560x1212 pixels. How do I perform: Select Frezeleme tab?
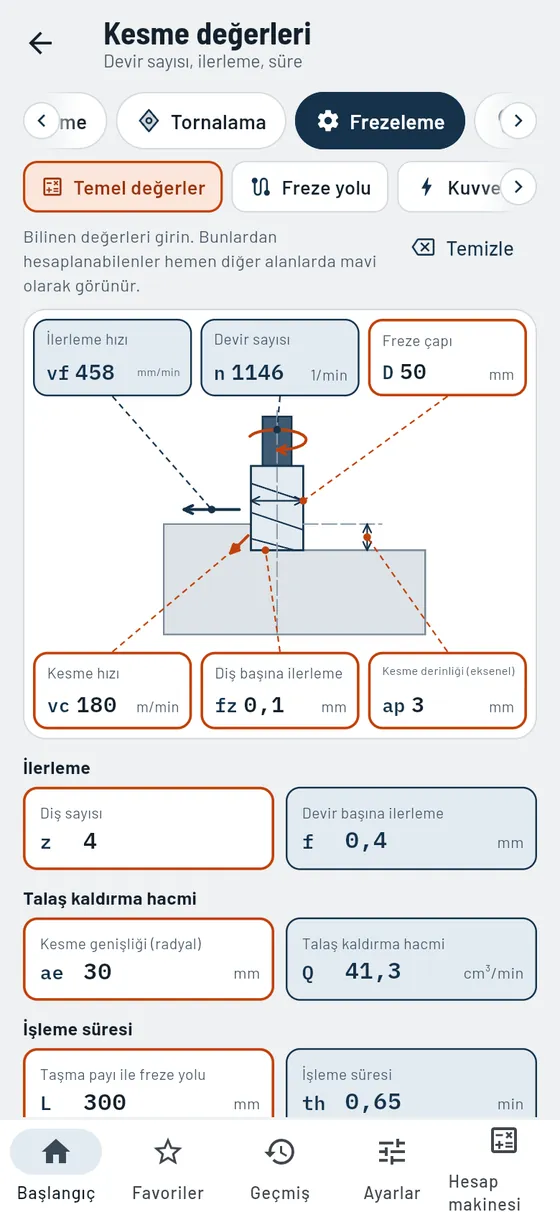pos(380,121)
